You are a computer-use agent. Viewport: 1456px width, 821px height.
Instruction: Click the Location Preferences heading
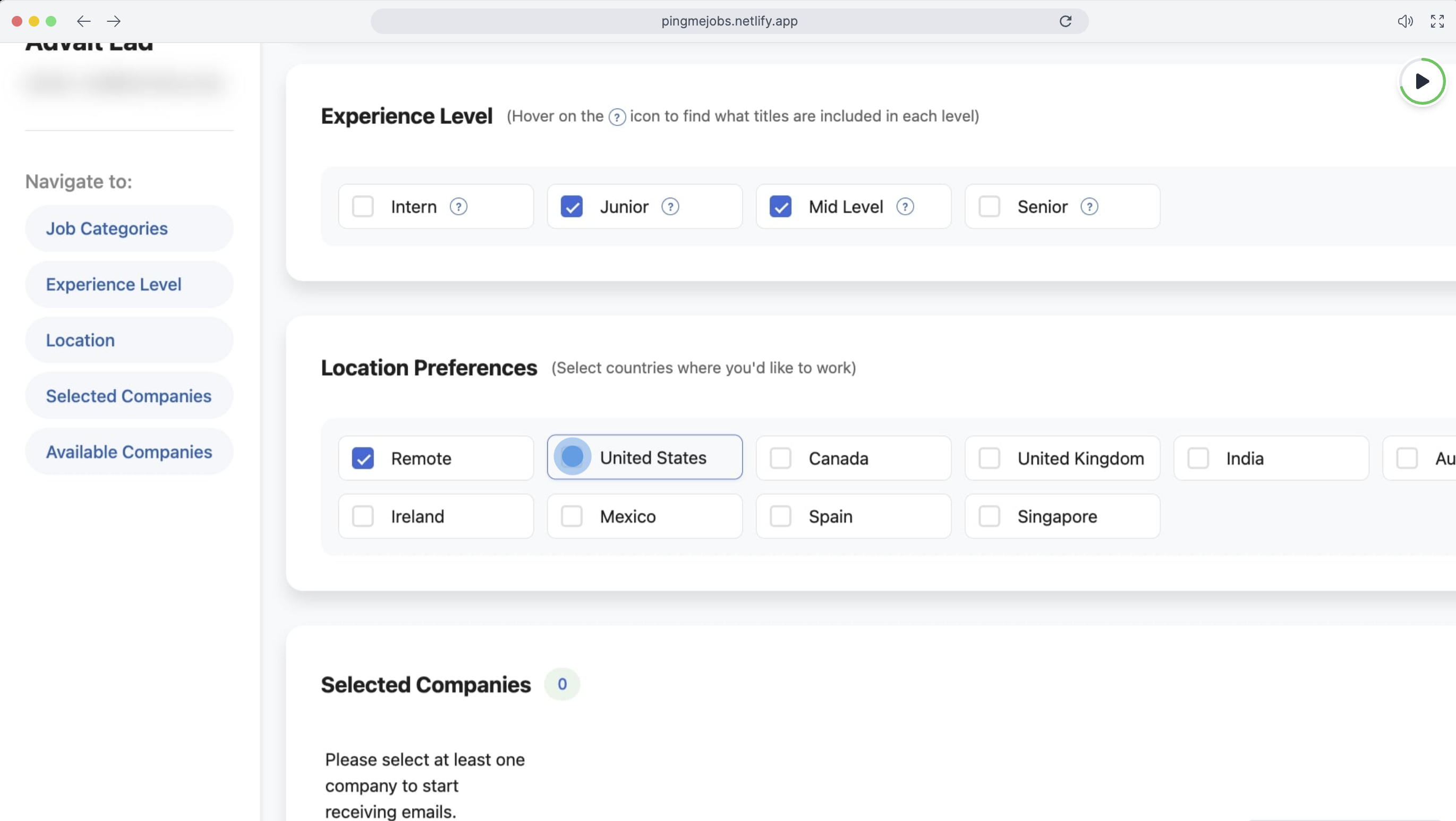coord(429,369)
